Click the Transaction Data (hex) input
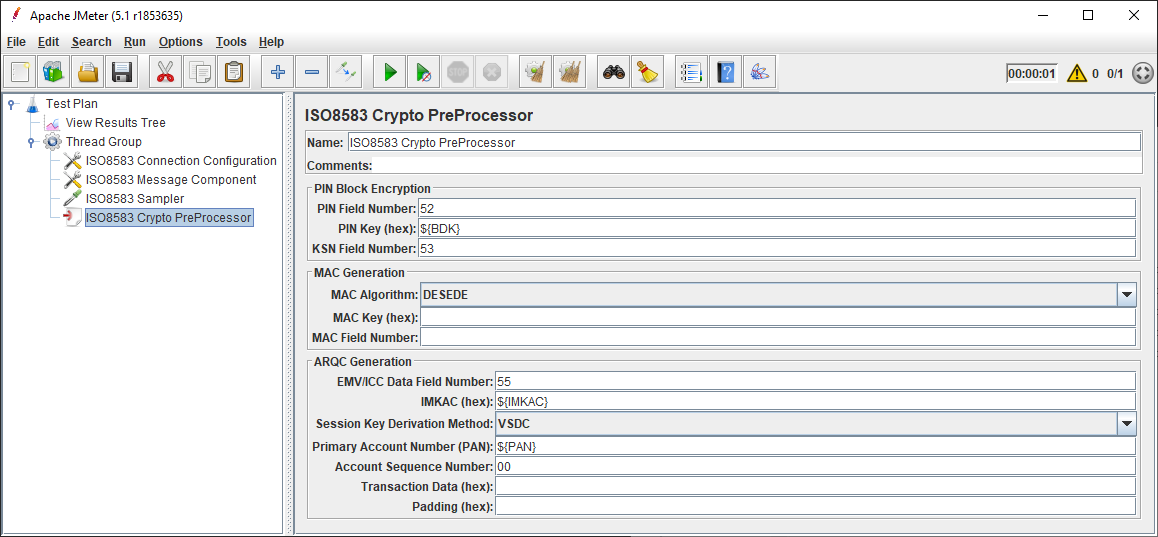1158x537 pixels. click(x=815, y=486)
